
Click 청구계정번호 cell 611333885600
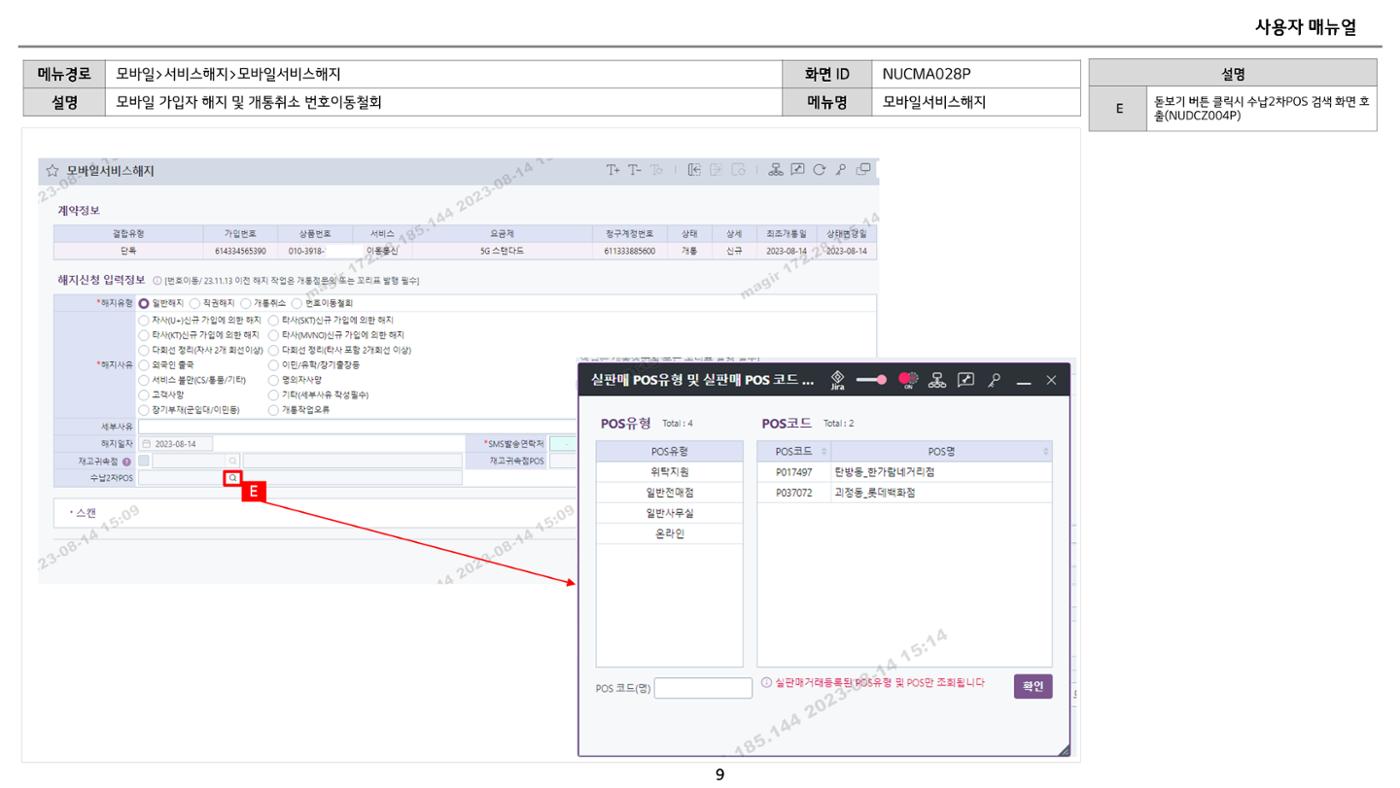628,250
